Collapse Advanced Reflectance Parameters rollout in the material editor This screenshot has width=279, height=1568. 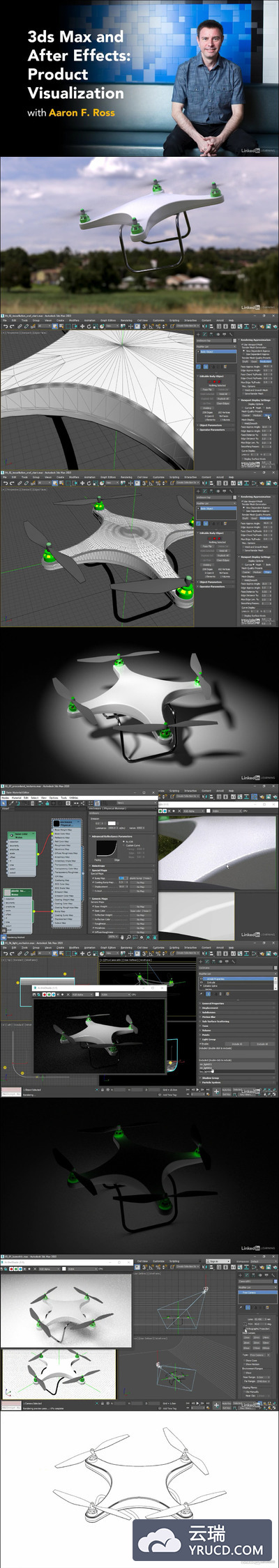pos(122,836)
